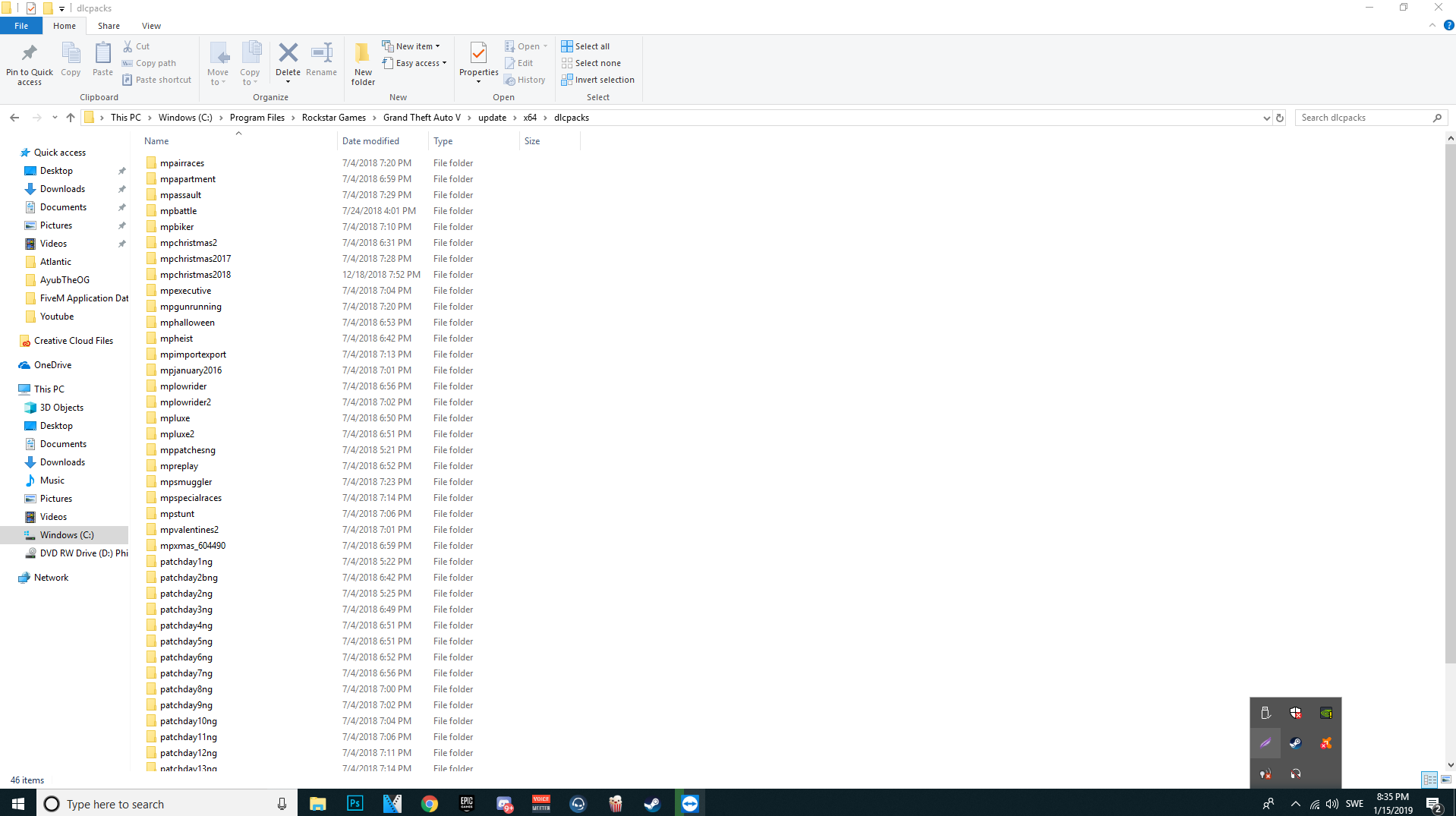Open Creative Cloud Files in sidebar
This screenshot has width=1456, height=816.
tap(73, 341)
